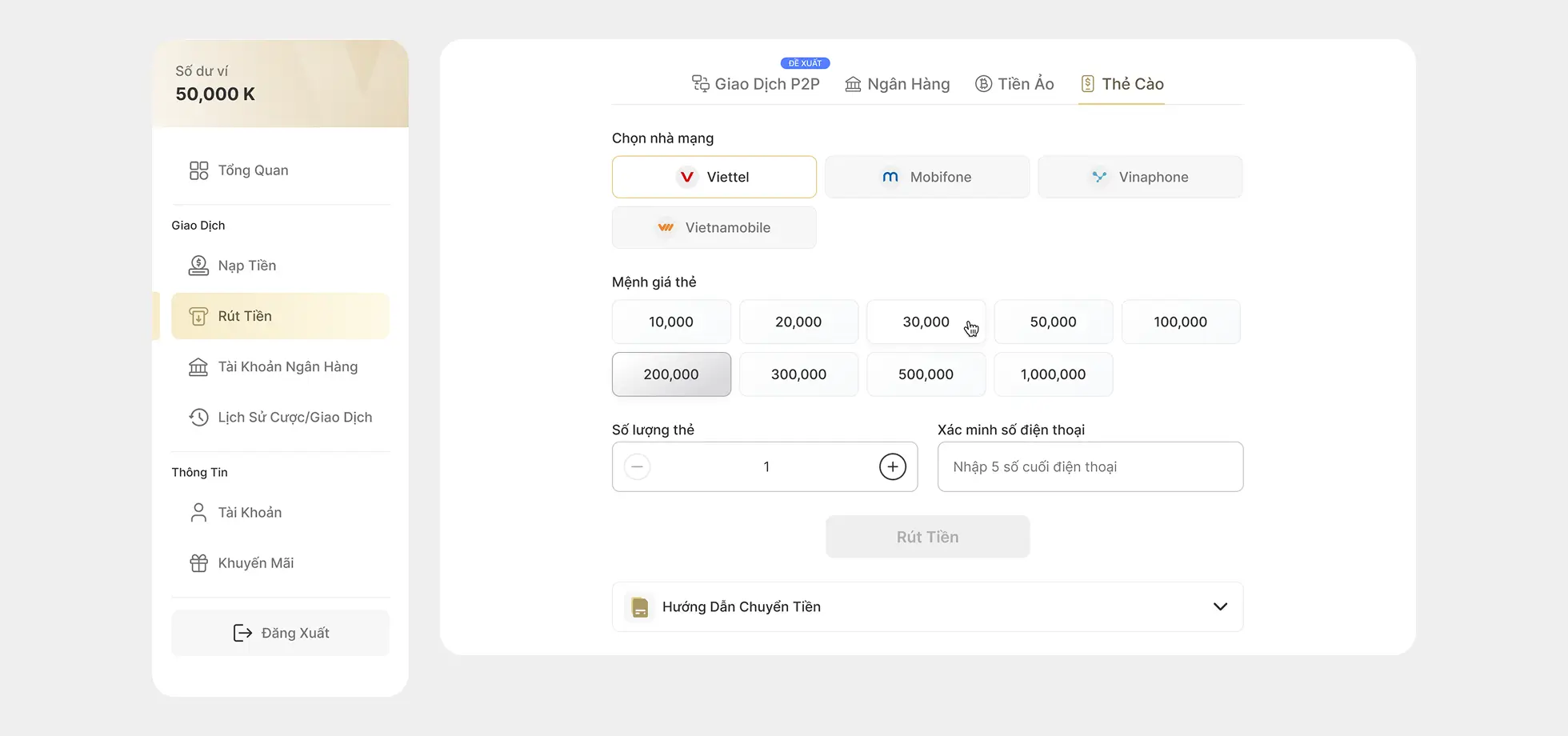Click the ĐỀ XUẤT badge
This screenshot has width=1568, height=736.
[x=805, y=63]
